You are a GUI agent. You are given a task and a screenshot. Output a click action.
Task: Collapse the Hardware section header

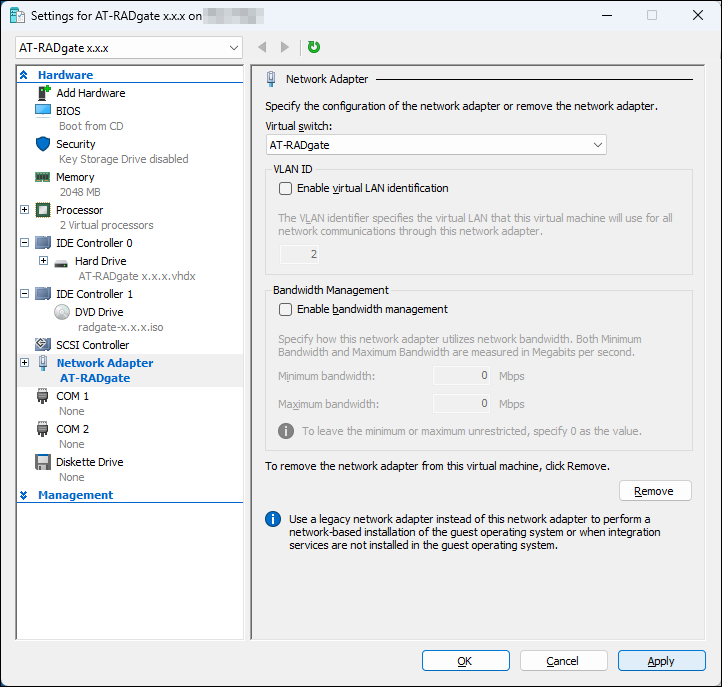point(24,75)
